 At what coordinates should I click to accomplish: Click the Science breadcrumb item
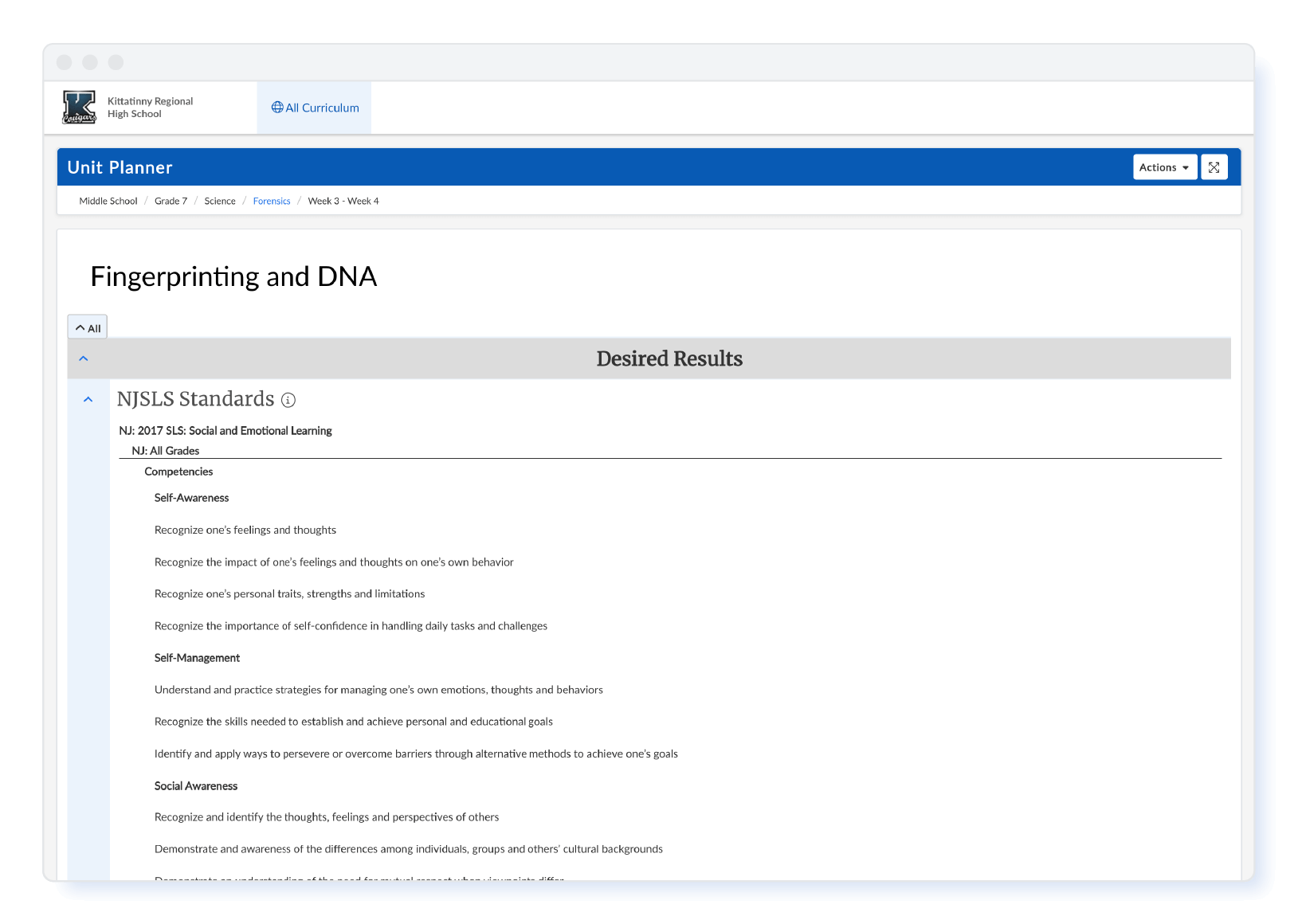220,201
